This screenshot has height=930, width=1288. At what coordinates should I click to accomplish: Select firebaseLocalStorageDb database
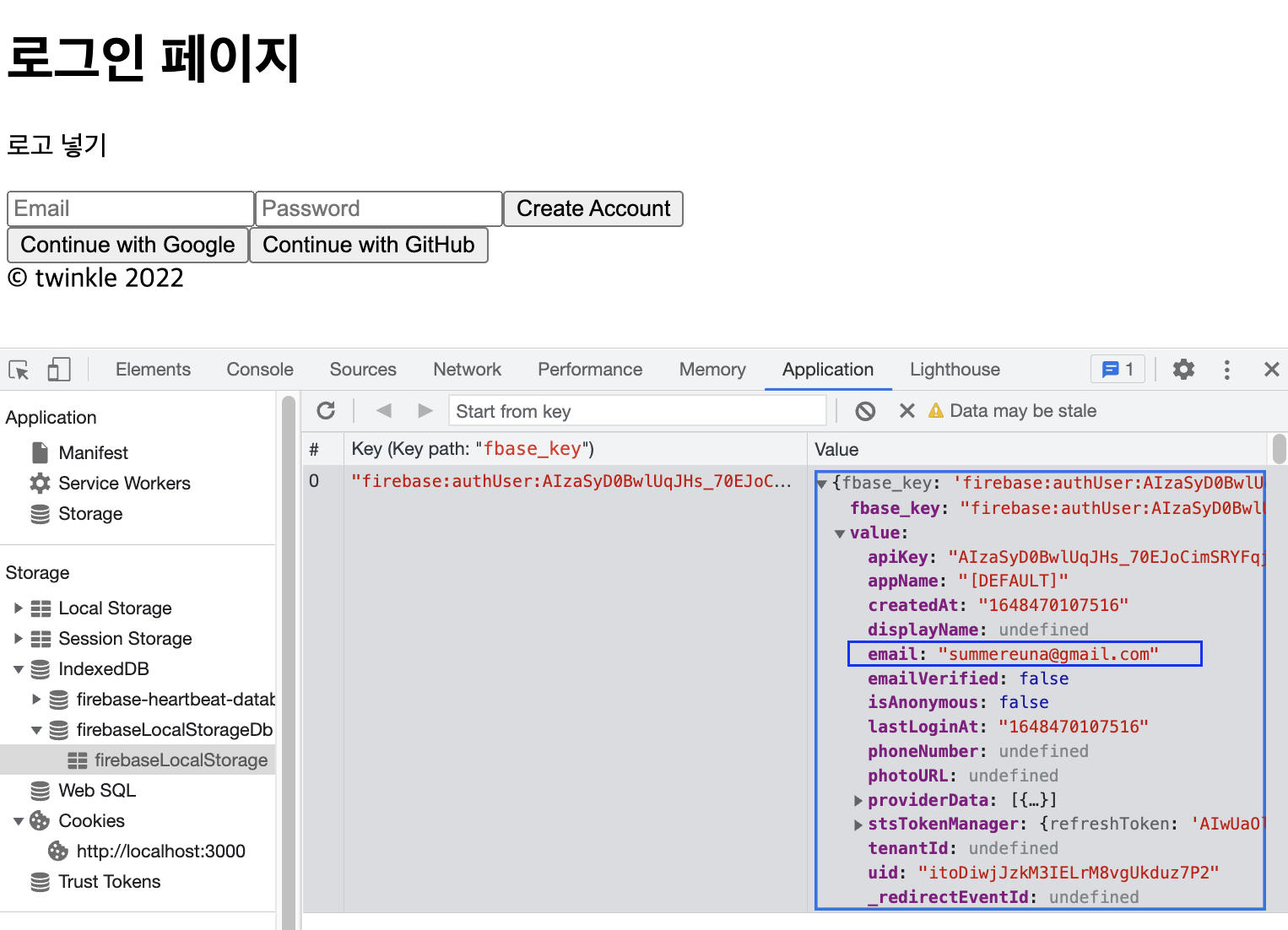[174, 730]
